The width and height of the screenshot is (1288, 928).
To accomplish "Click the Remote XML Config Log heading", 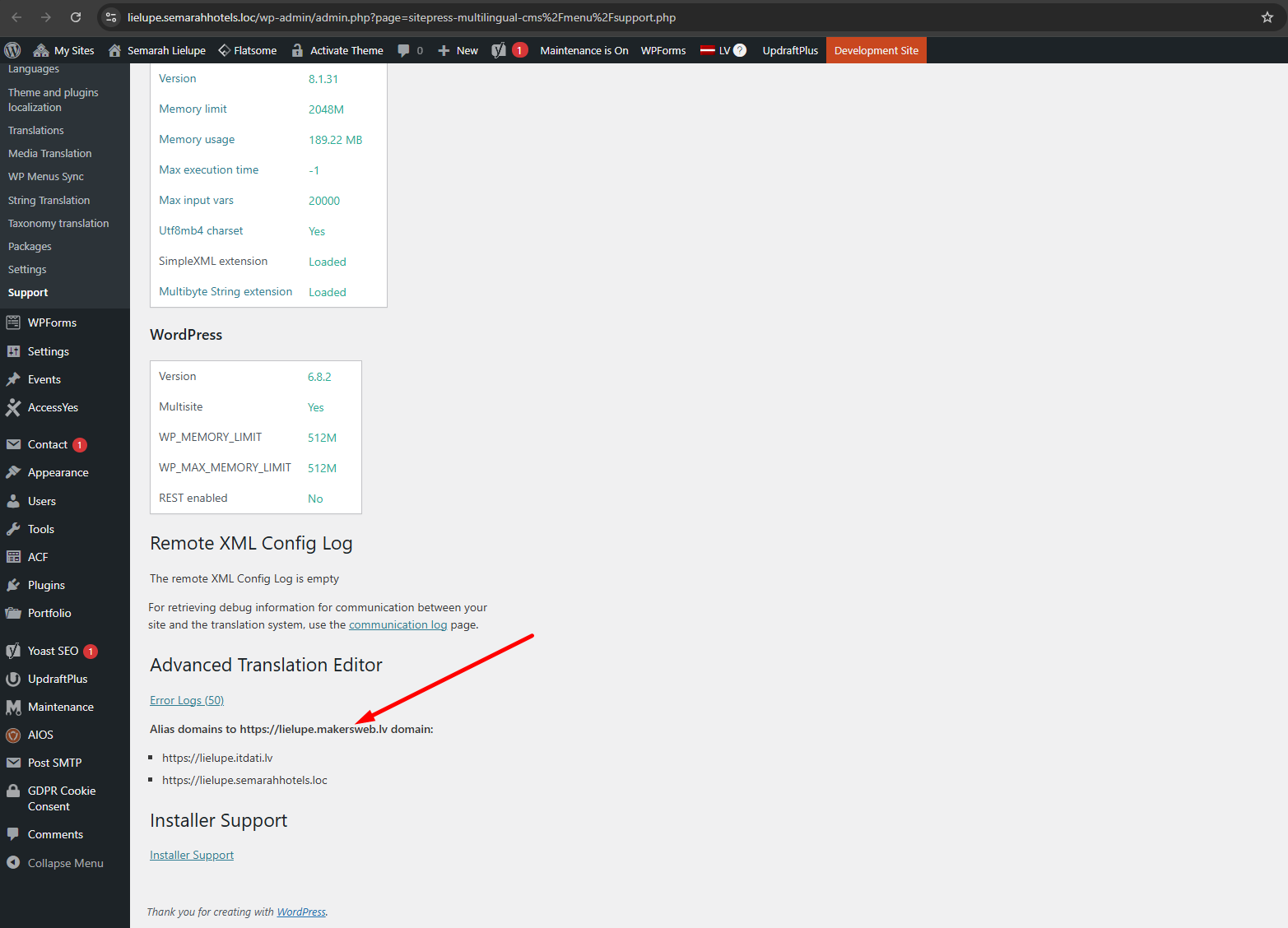I will coord(251,543).
